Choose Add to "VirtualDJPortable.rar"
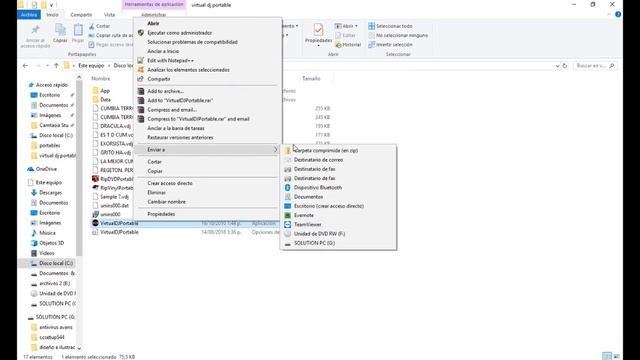Screen dimensions: 640x360 click(180, 100)
